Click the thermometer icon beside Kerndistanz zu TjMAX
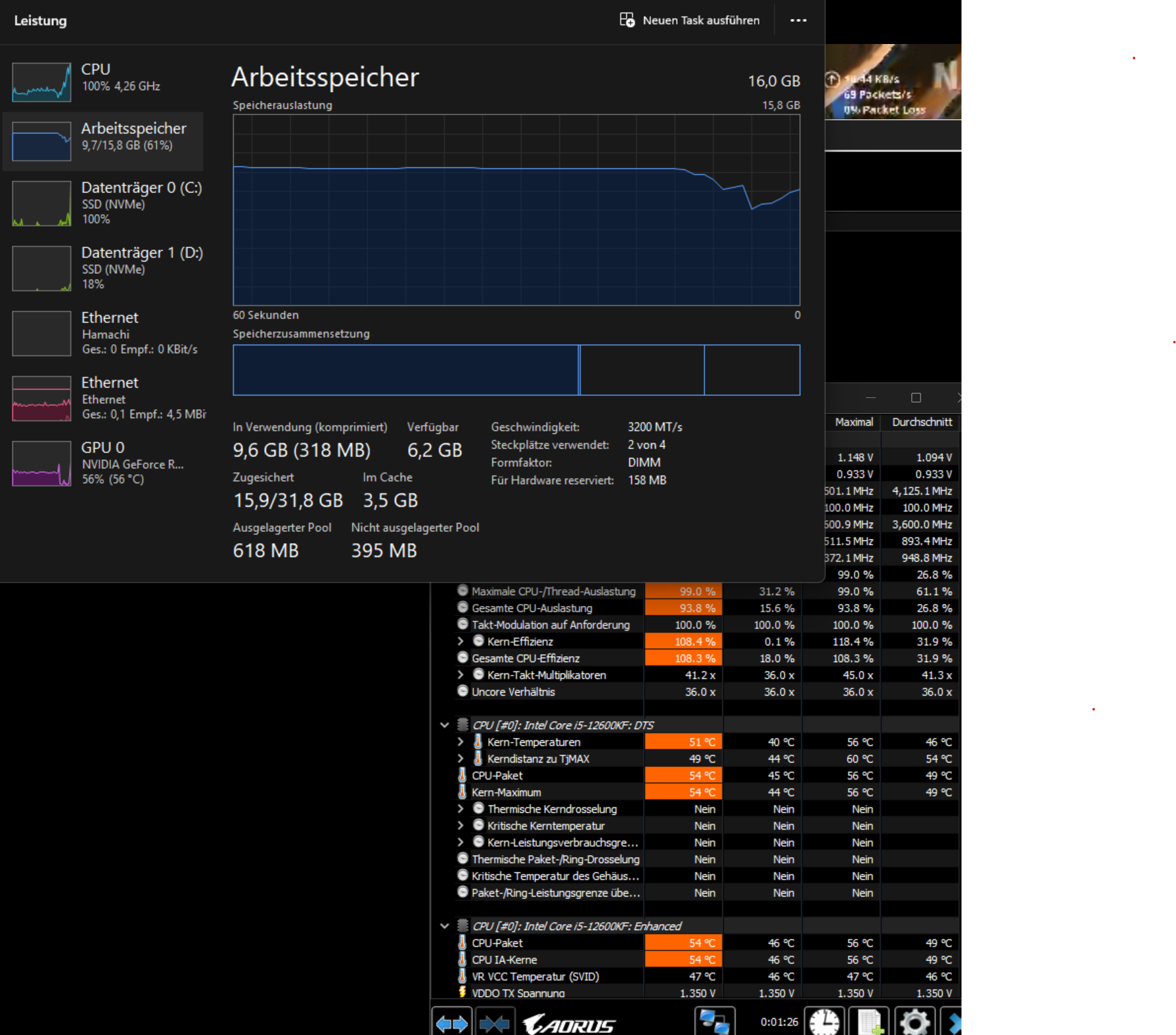The width and height of the screenshot is (1176, 1035). (478, 759)
